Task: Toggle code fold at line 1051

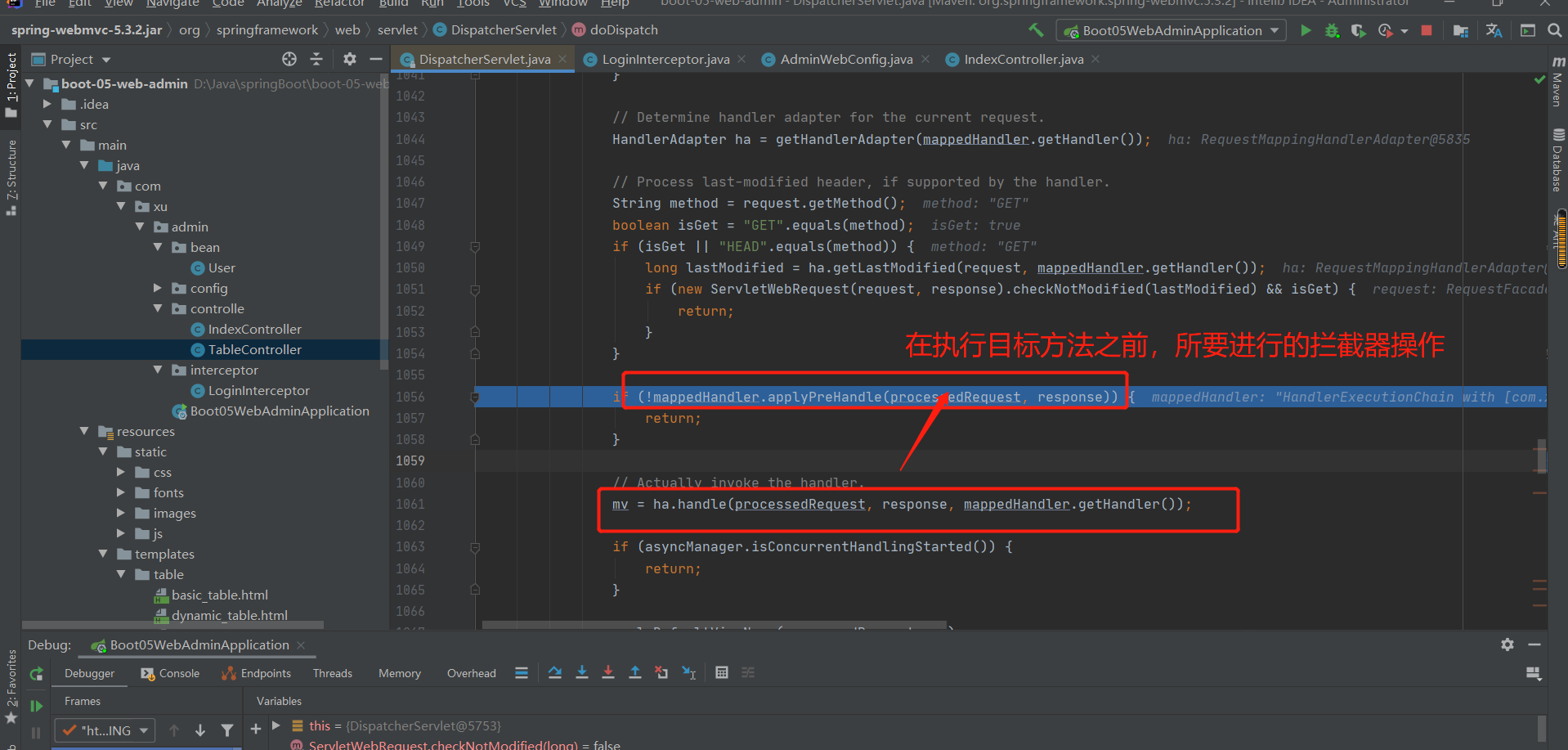Action: 475,290
